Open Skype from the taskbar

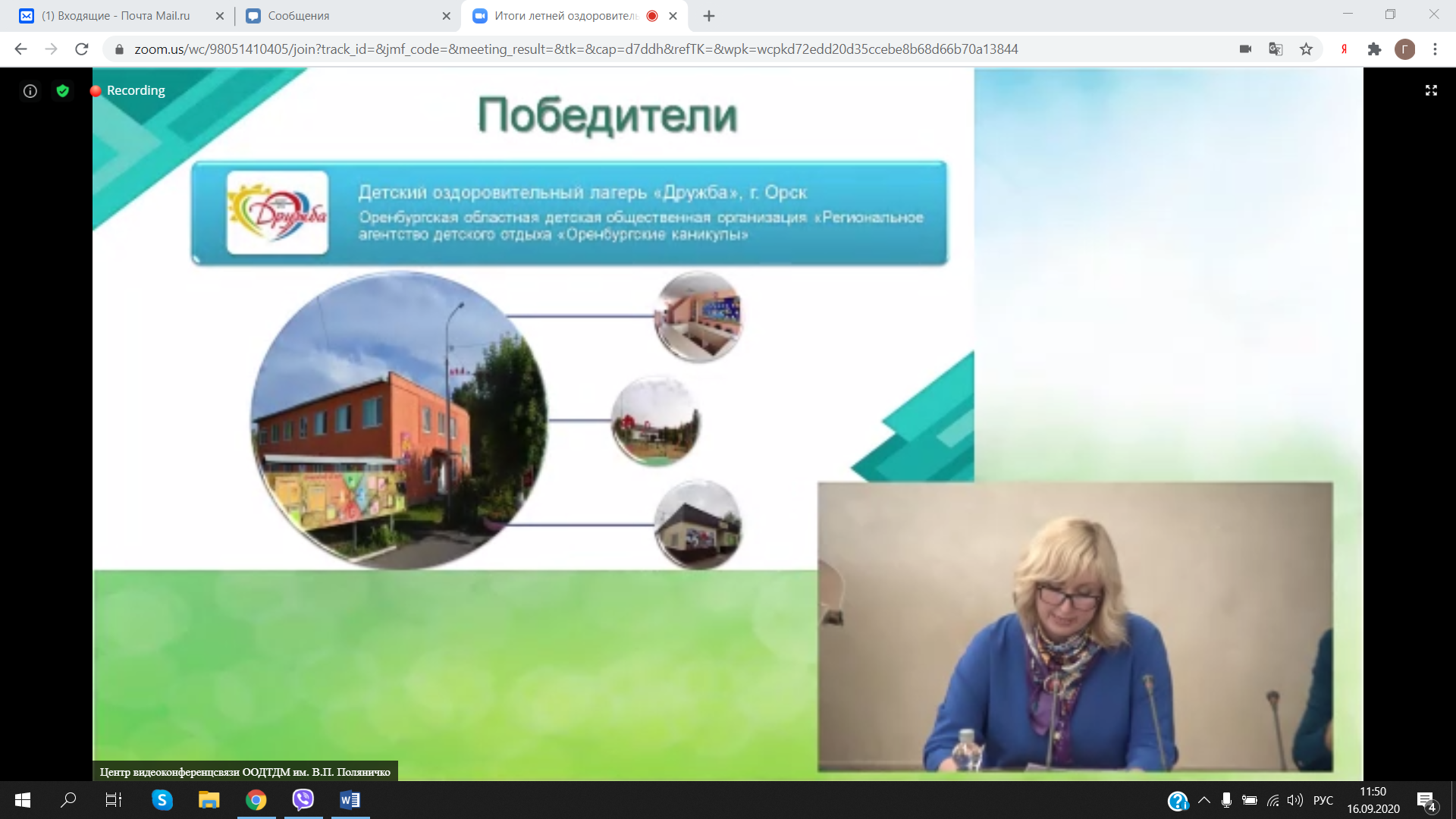[162, 800]
